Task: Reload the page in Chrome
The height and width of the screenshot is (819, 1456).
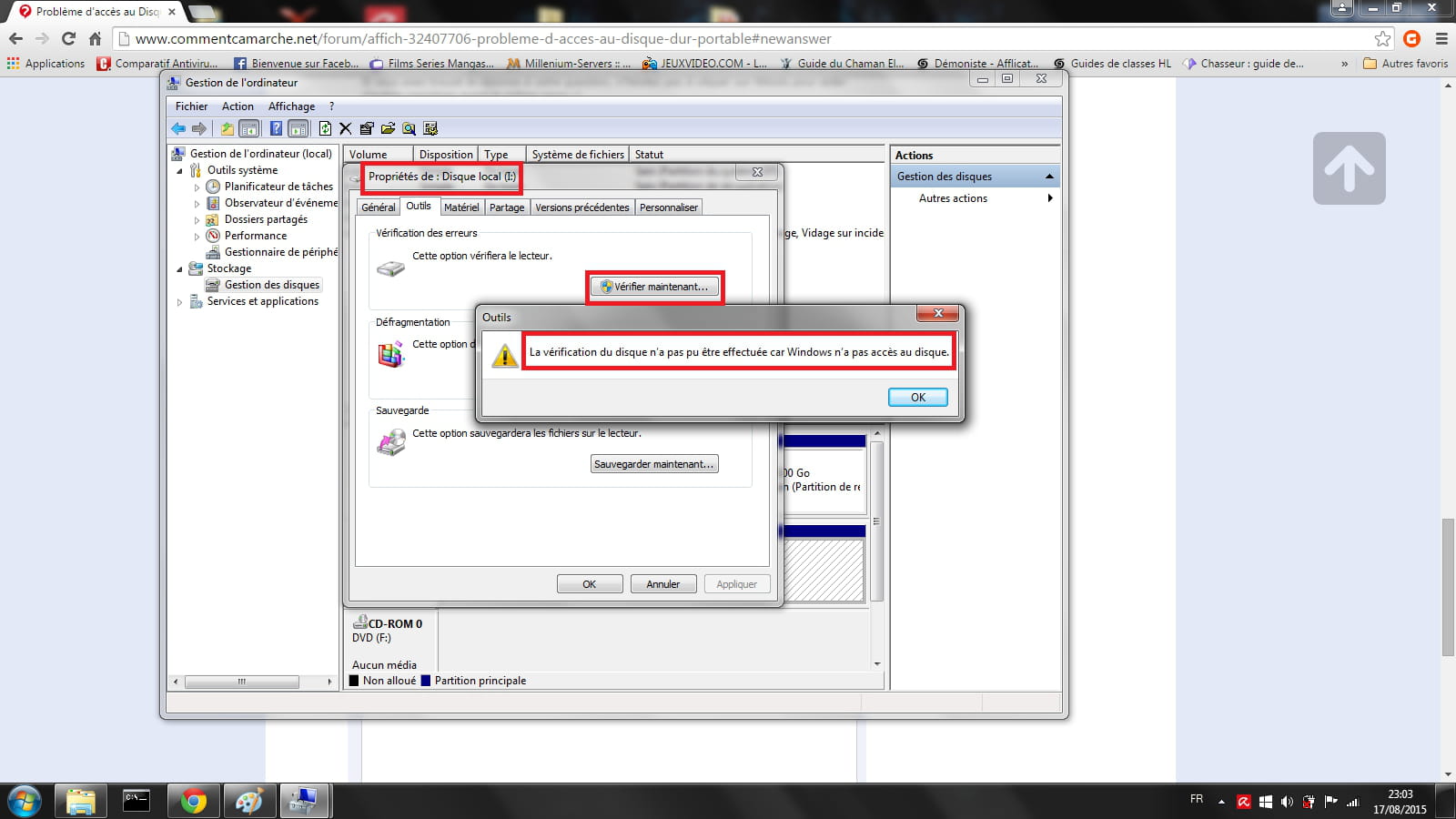Action: [68, 38]
